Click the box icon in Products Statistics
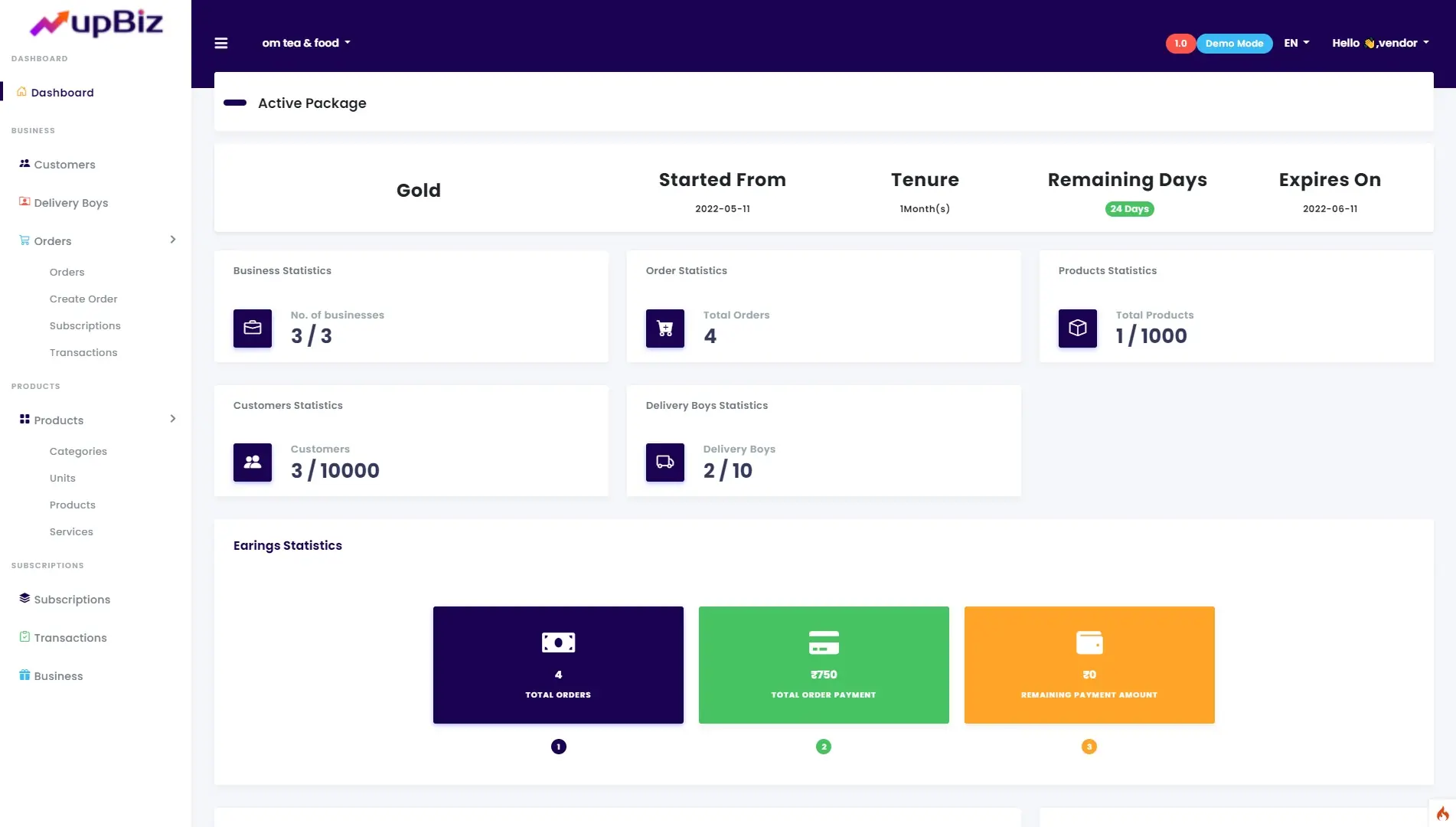This screenshot has width=1456, height=827. (1077, 329)
